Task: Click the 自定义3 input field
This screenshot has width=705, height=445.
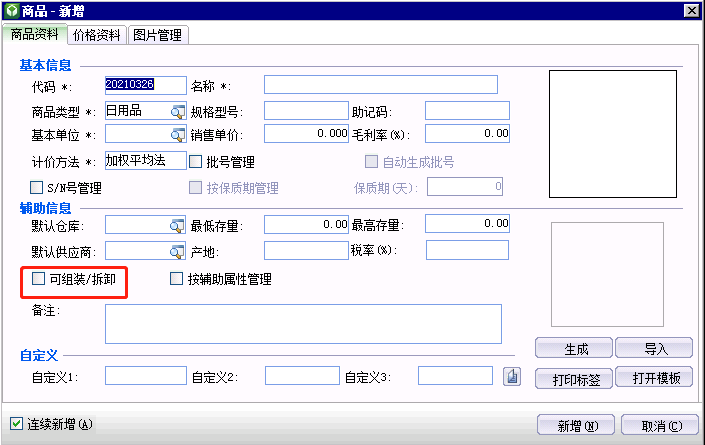Action: point(455,375)
